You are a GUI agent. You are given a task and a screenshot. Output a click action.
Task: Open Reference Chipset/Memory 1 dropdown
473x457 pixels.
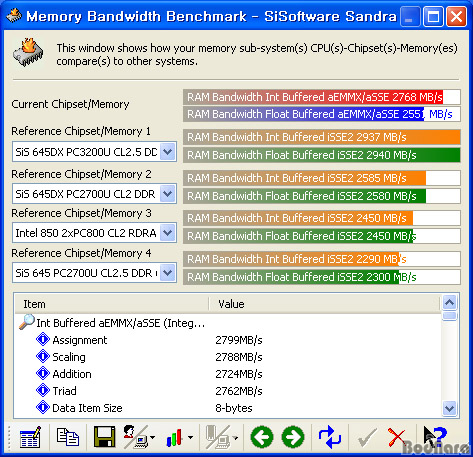click(x=167, y=152)
